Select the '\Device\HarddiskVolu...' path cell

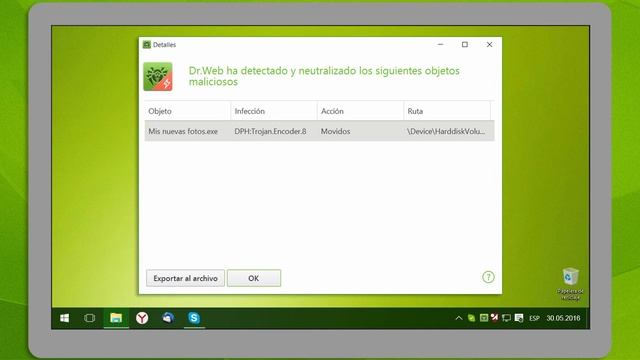446,131
